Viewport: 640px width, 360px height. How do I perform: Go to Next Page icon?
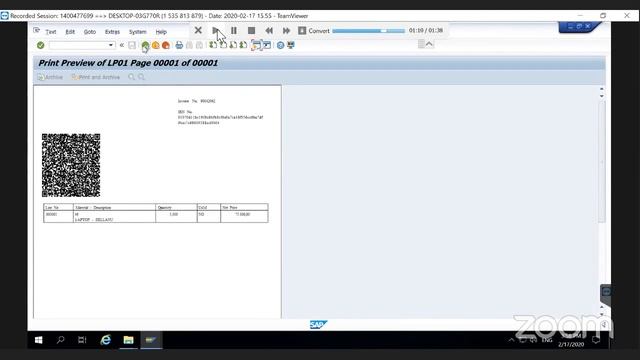point(233,45)
